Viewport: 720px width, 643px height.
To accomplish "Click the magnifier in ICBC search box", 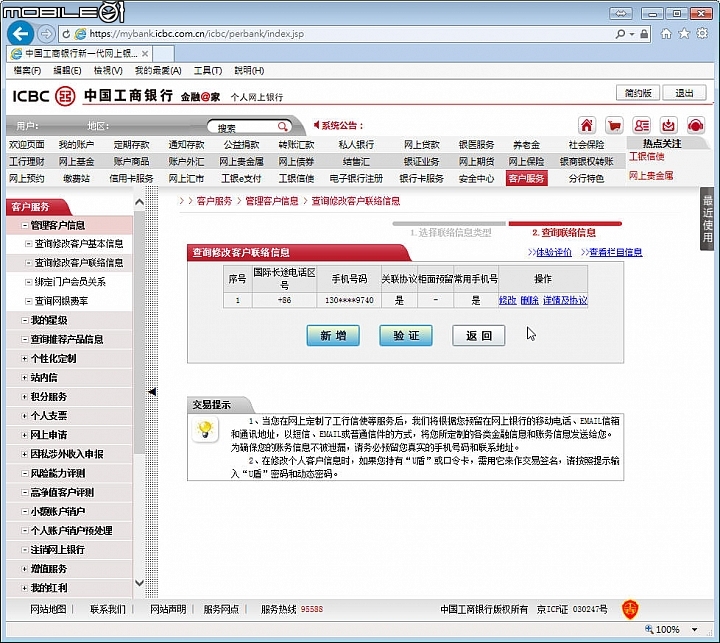I will click(283, 126).
